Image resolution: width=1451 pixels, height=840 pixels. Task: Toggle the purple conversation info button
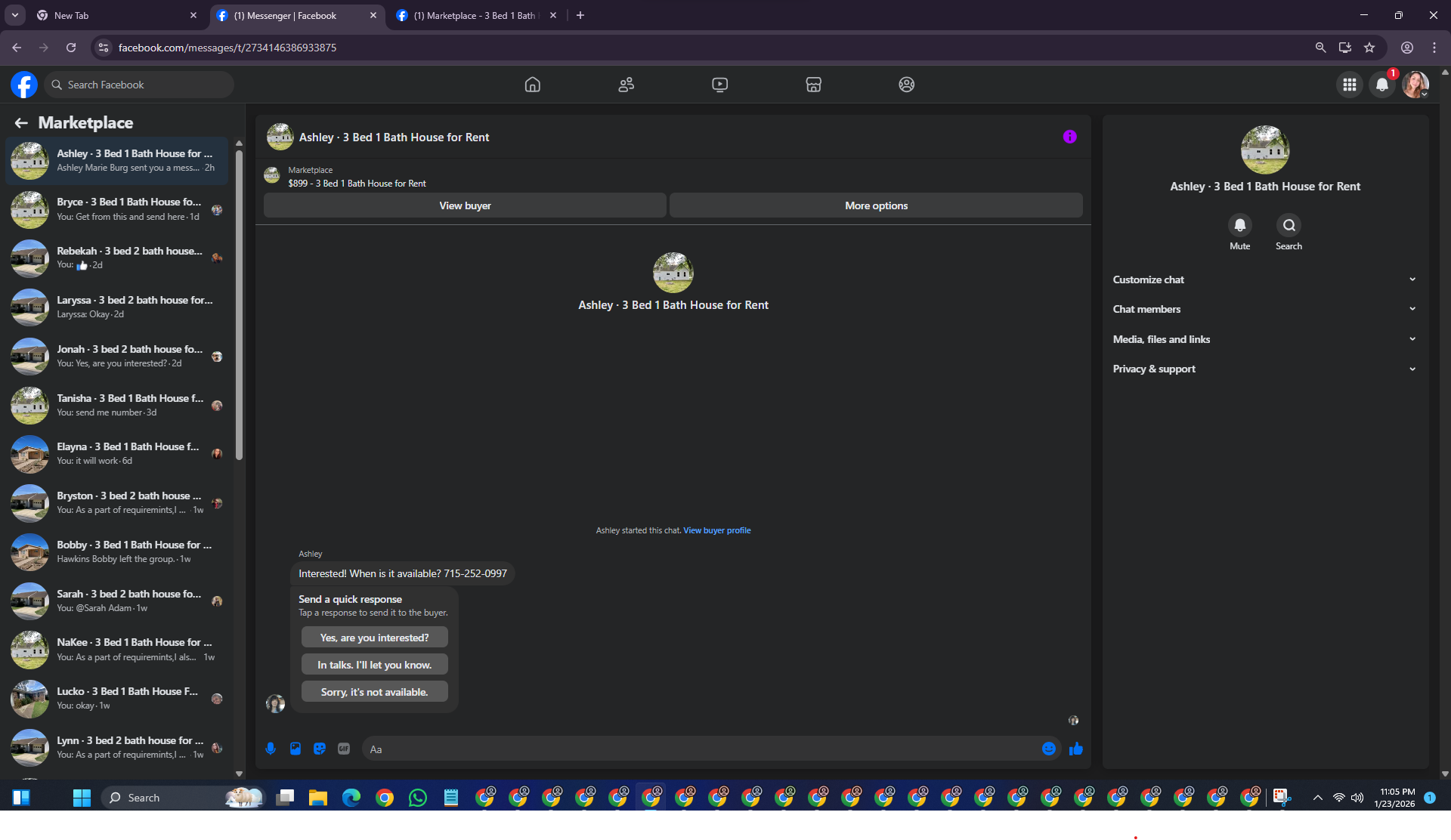(x=1069, y=137)
